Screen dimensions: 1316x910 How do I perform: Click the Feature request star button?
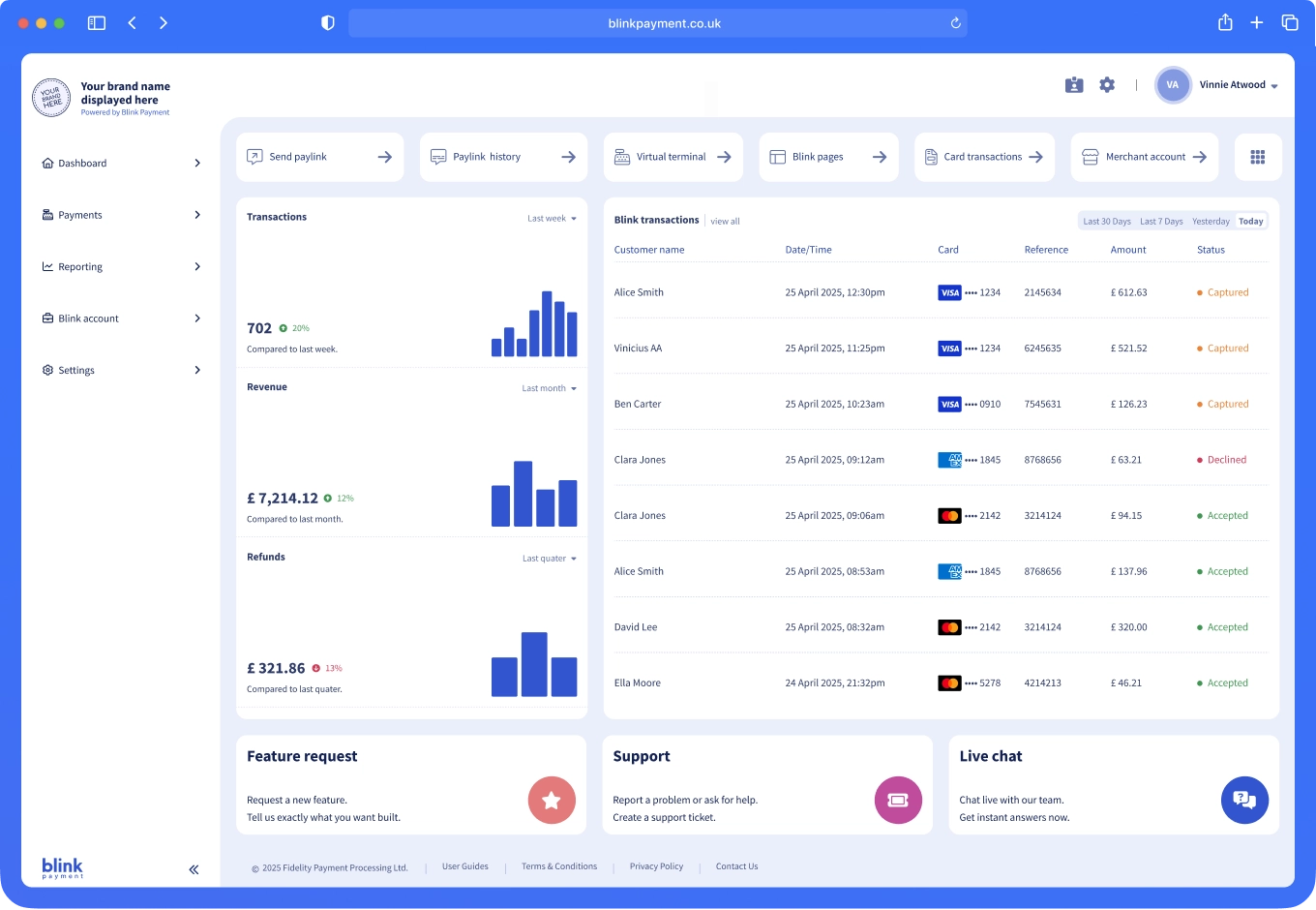(x=552, y=801)
